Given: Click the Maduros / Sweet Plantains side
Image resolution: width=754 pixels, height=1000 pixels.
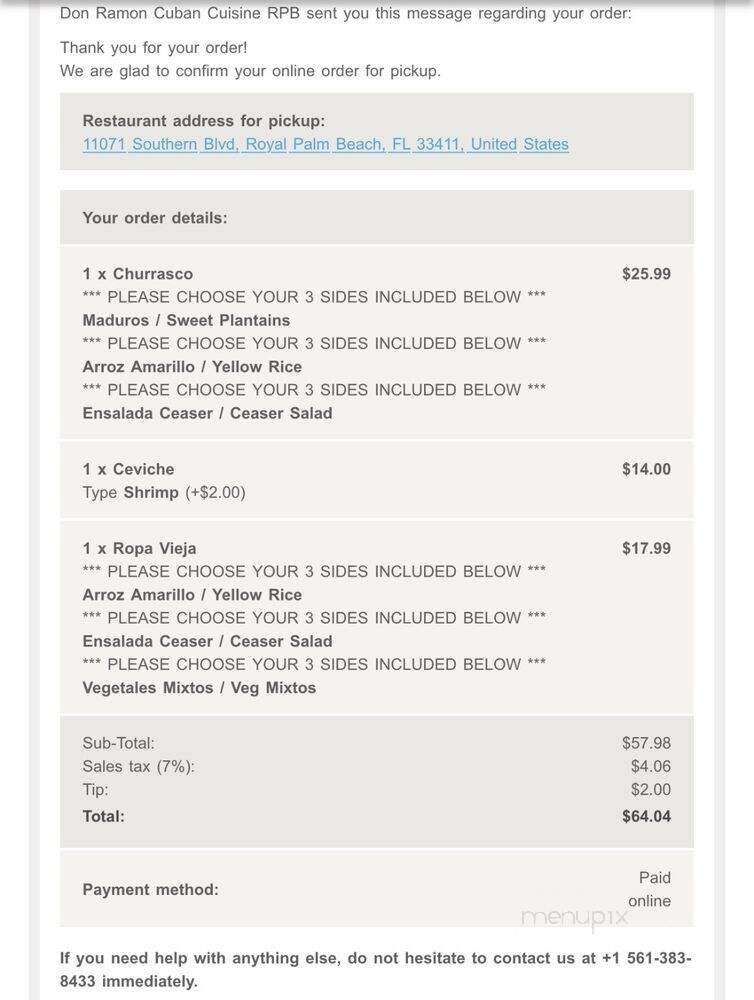Looking at the screenshot, I should click(186, 320).
